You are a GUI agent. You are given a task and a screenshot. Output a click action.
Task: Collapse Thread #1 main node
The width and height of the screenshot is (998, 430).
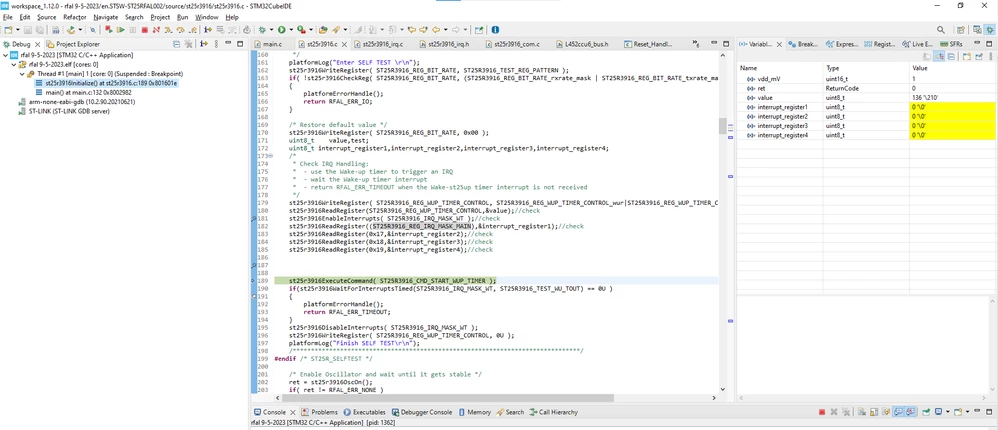pos(22,74)
